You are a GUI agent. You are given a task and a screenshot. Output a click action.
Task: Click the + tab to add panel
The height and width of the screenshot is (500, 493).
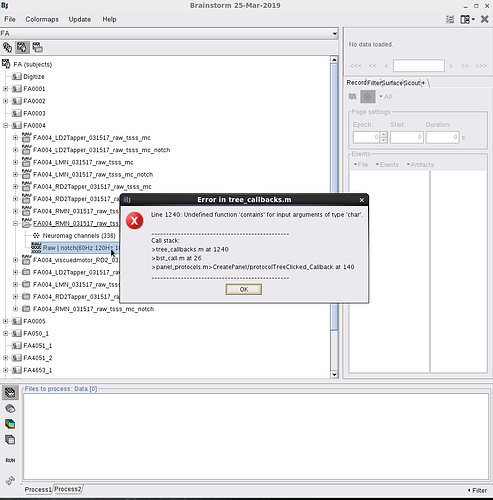pos(424,83)
